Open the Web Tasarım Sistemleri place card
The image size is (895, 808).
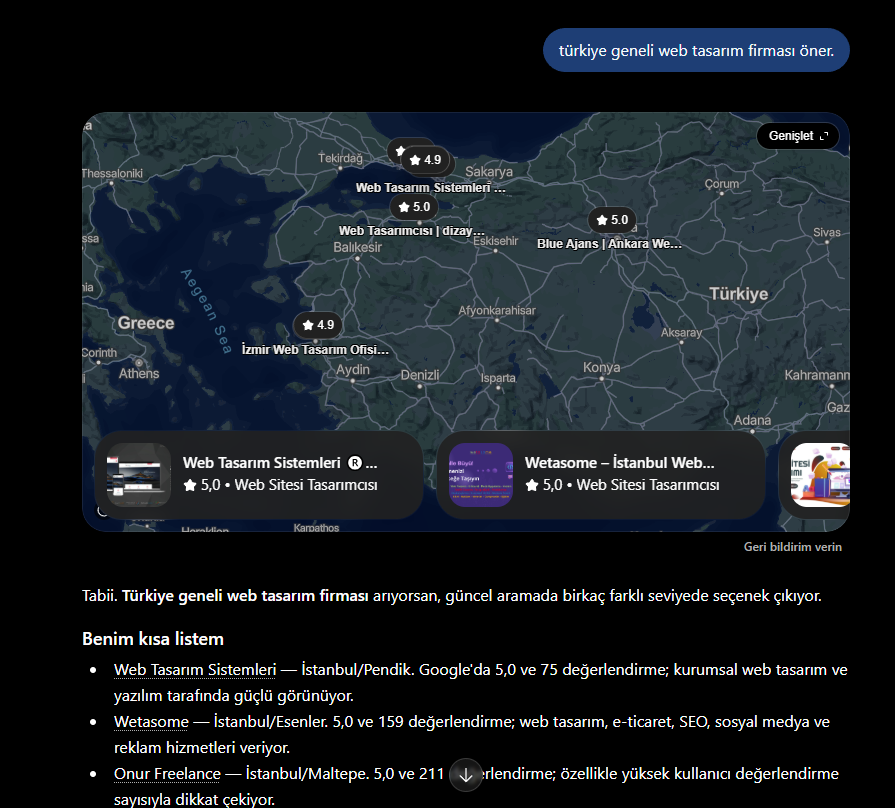point(259,475)
